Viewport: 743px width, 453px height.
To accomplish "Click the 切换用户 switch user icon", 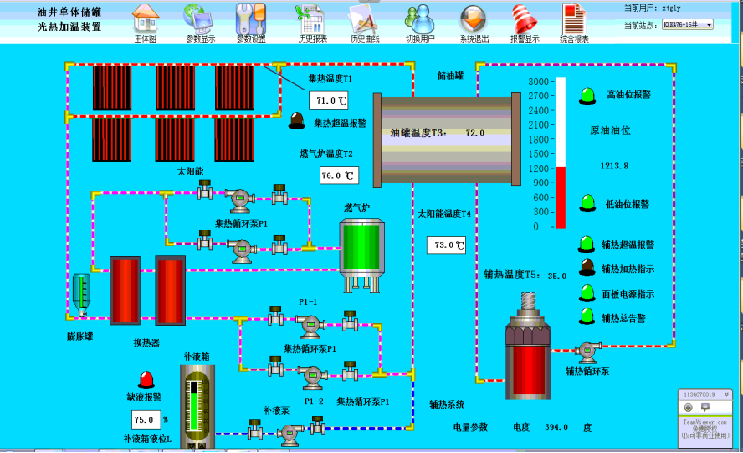I will pos(420,20).
